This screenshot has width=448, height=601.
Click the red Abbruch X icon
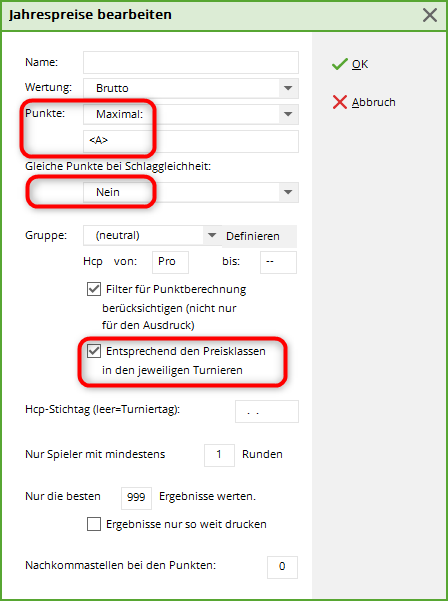(x=340, y=102)
